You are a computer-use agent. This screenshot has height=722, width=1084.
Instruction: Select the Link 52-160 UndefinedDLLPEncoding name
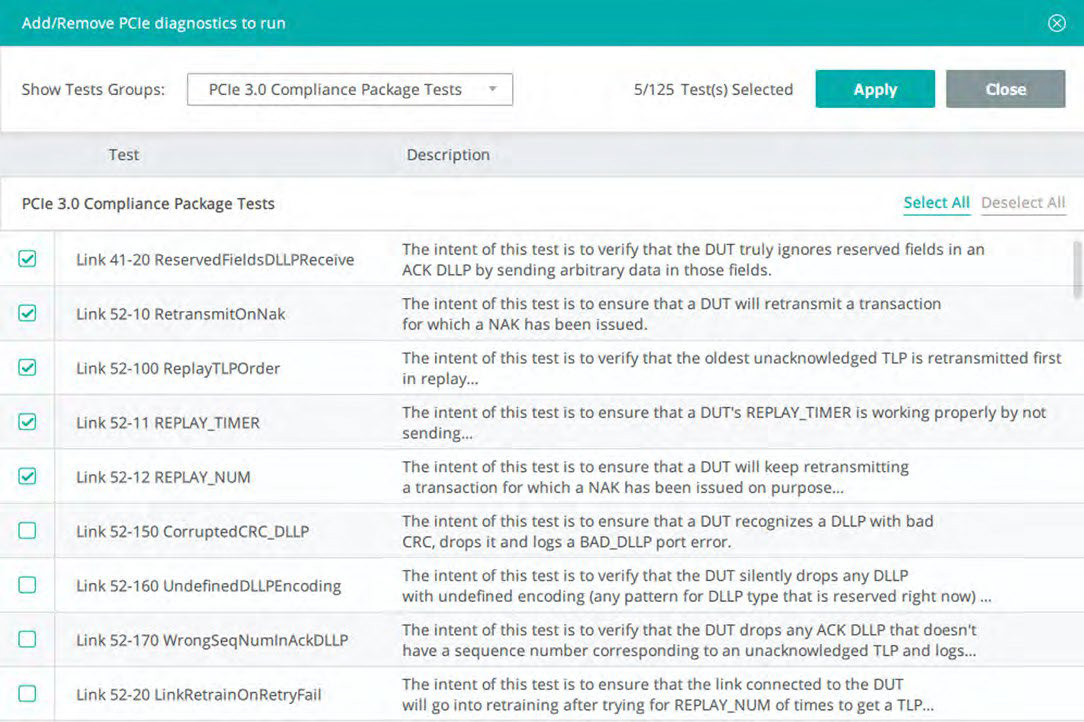[208, 586]
